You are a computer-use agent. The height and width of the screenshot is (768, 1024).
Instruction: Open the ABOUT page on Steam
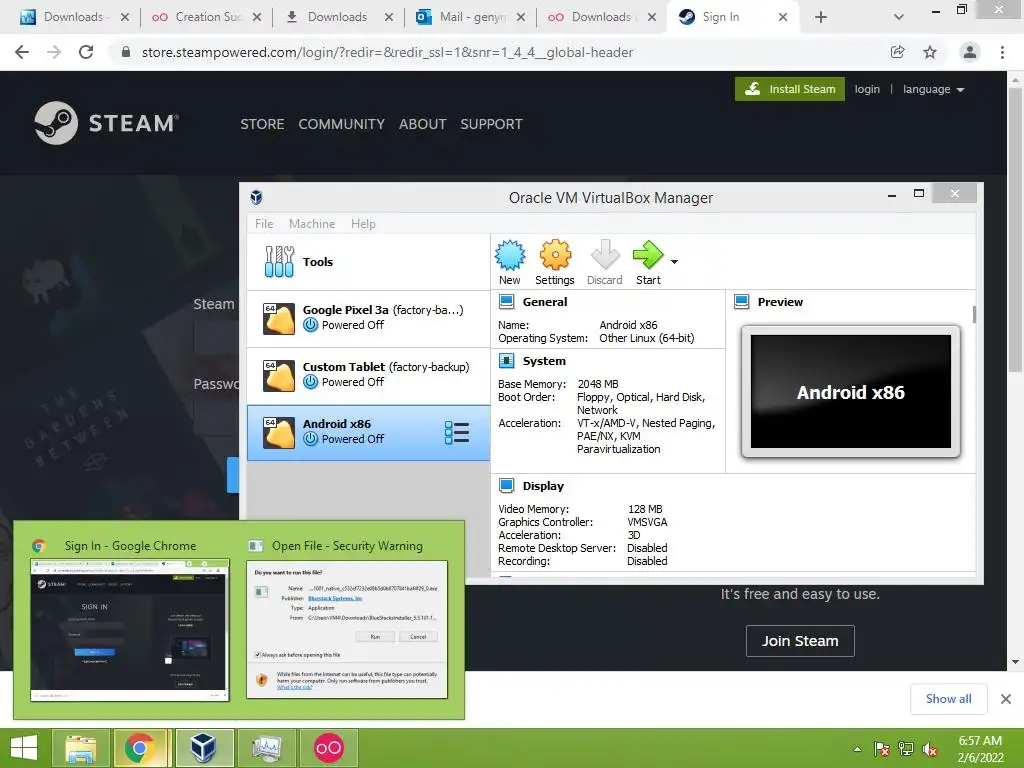(x=423, y=124)
